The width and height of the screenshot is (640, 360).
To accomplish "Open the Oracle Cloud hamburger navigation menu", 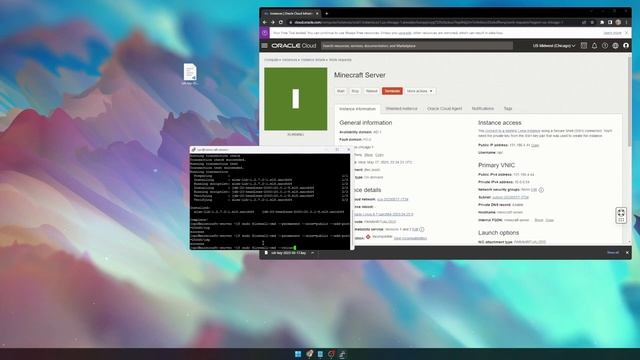I will pos(264,46).
